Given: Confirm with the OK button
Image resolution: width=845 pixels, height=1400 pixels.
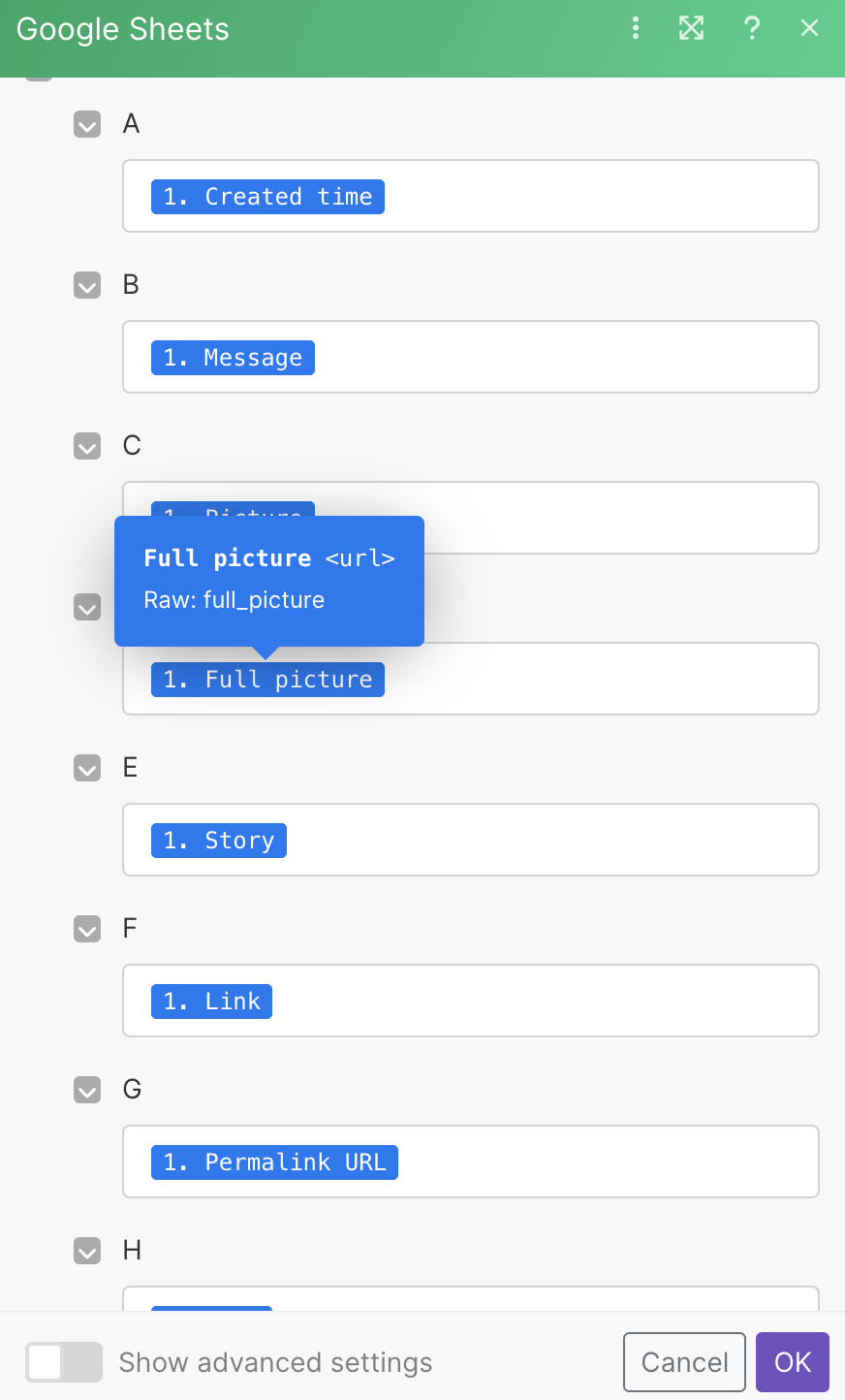Looking at the screenshot, I should click(792, 1362).
